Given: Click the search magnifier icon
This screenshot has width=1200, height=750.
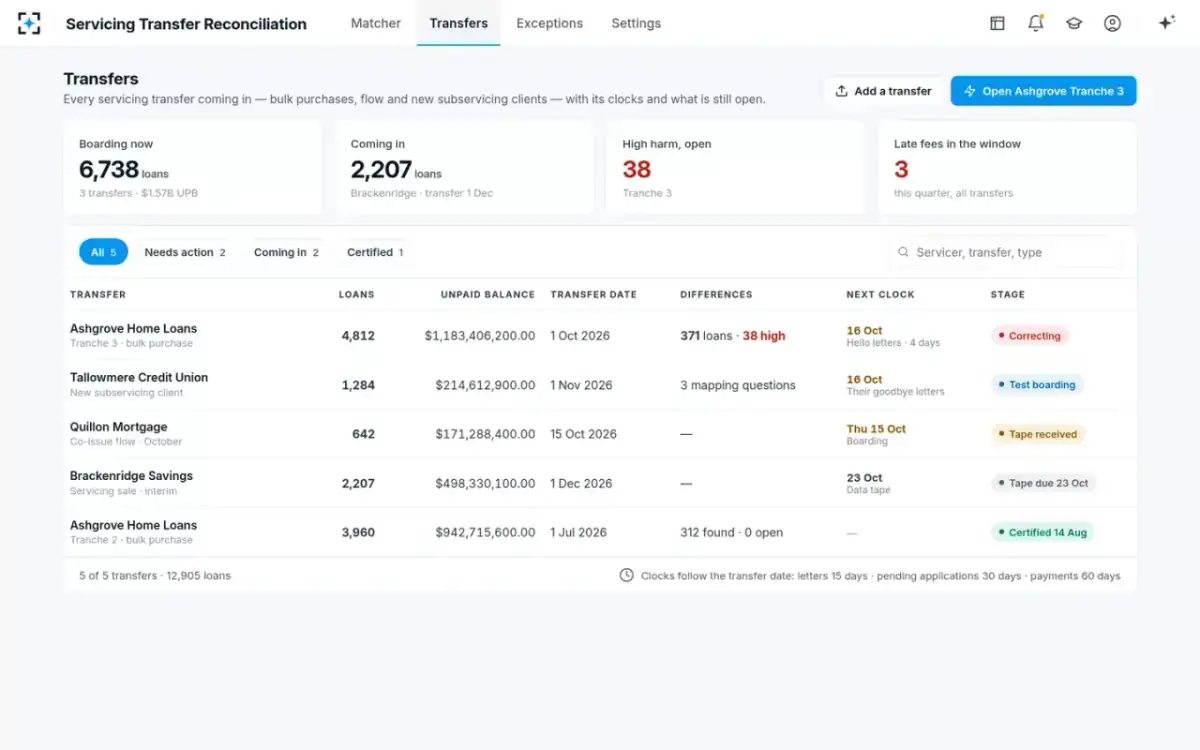Looking at the screenshot, I should point(903,253).
